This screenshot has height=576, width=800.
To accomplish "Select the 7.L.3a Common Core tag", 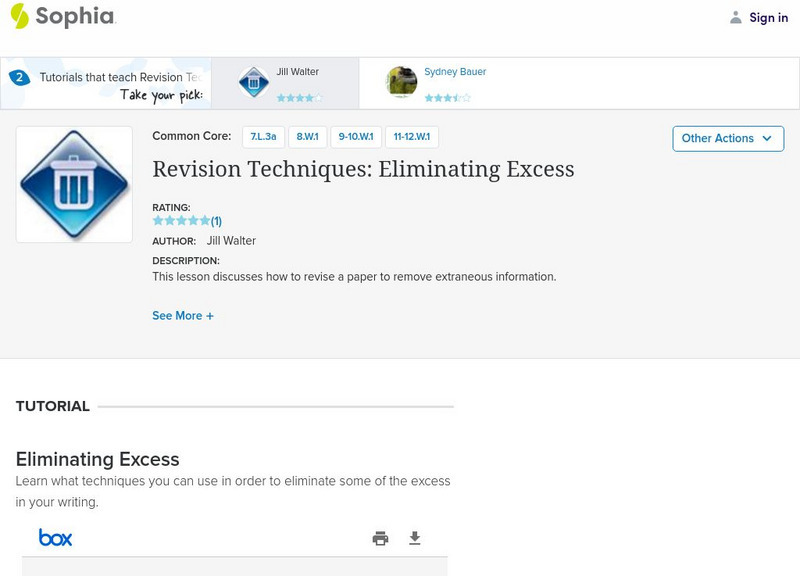I will tap(264, 137).
